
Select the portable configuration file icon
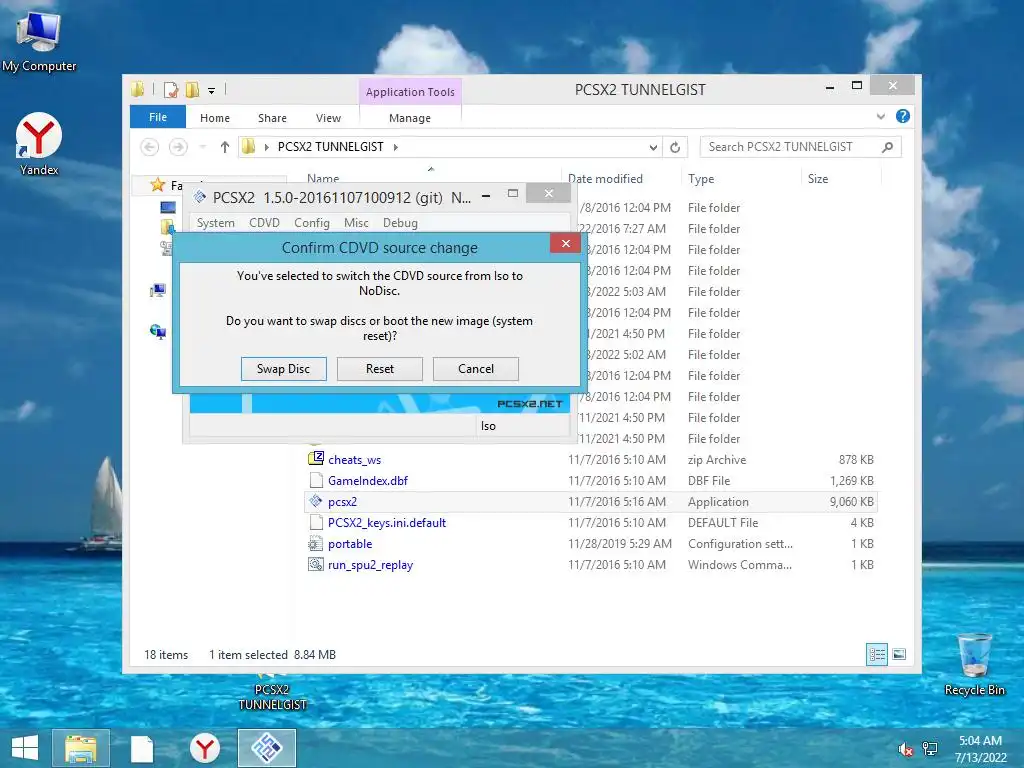point(316,543)
